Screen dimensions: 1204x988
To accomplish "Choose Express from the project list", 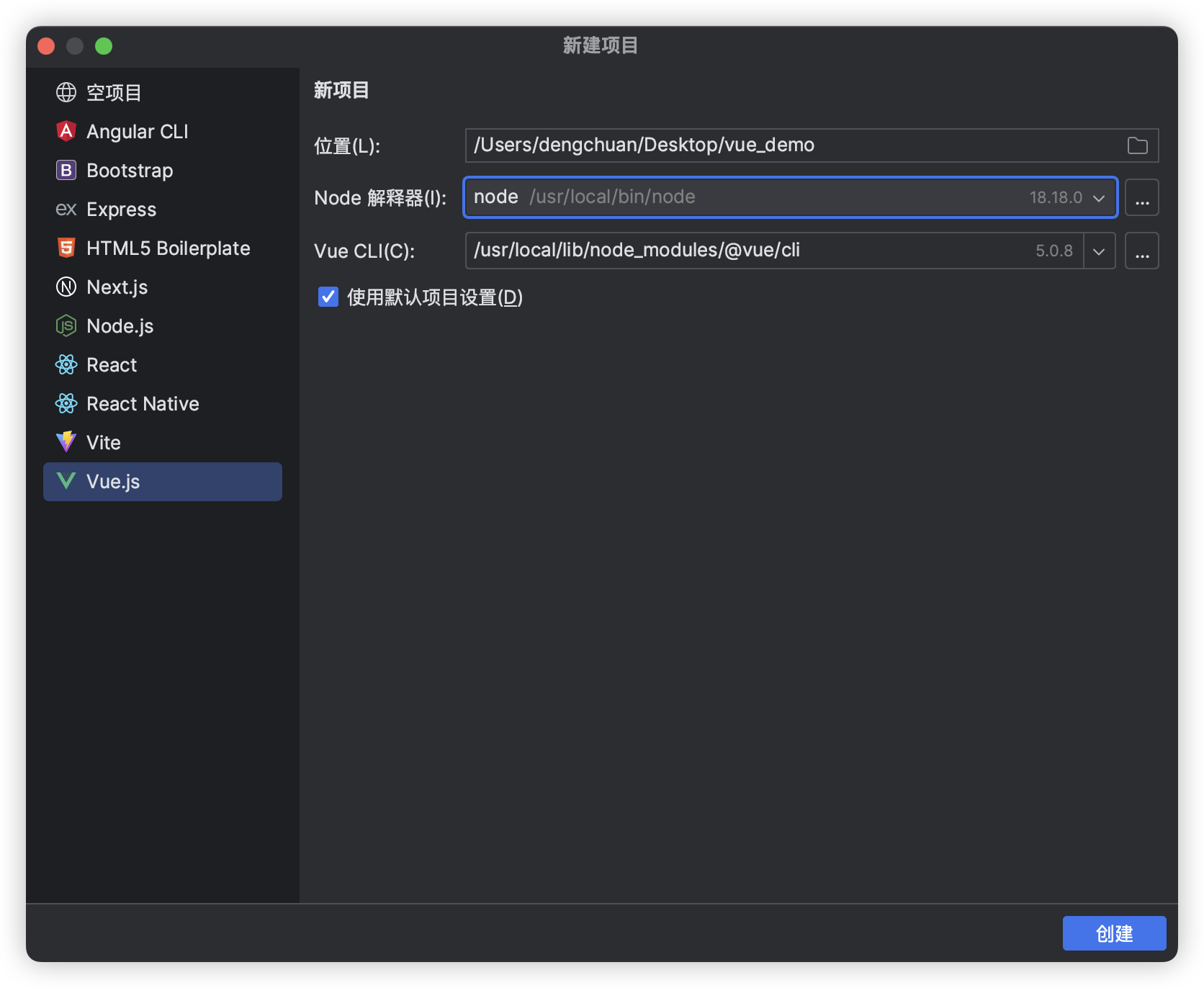I will (x=121, y=209).
